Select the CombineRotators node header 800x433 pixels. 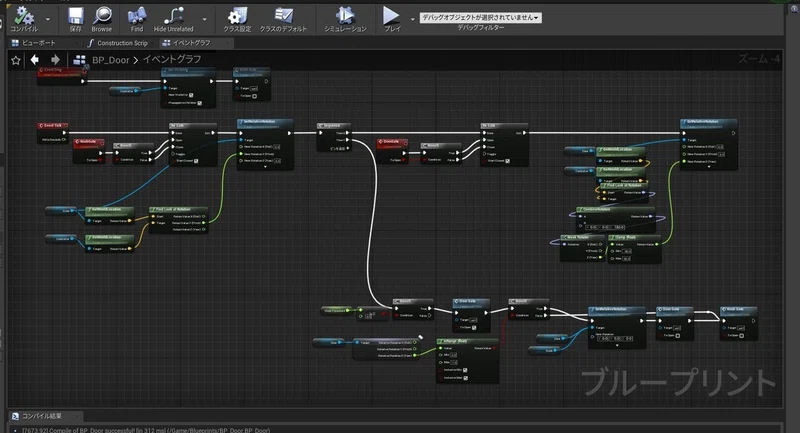pyautogui.click(x=616, y=209)
